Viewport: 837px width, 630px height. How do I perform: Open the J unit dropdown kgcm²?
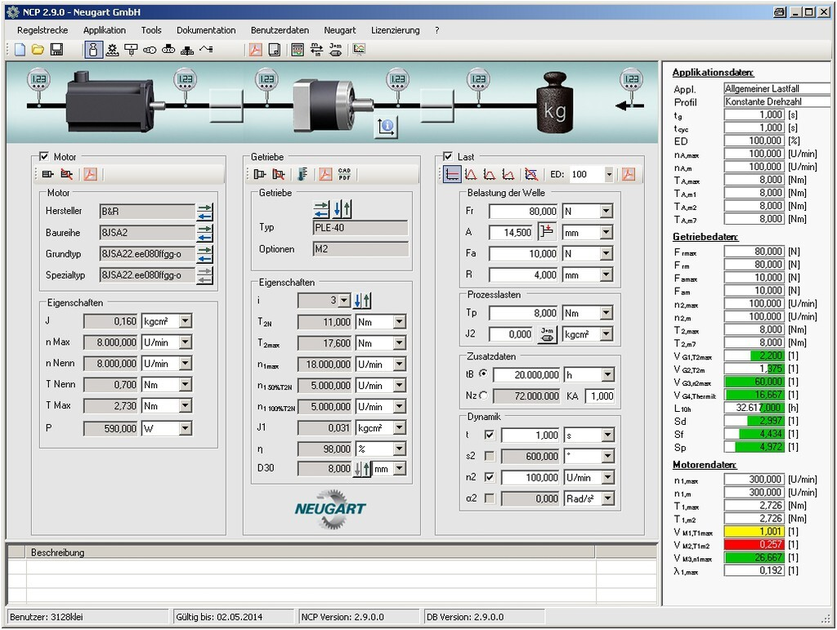(x=185, y=321)
